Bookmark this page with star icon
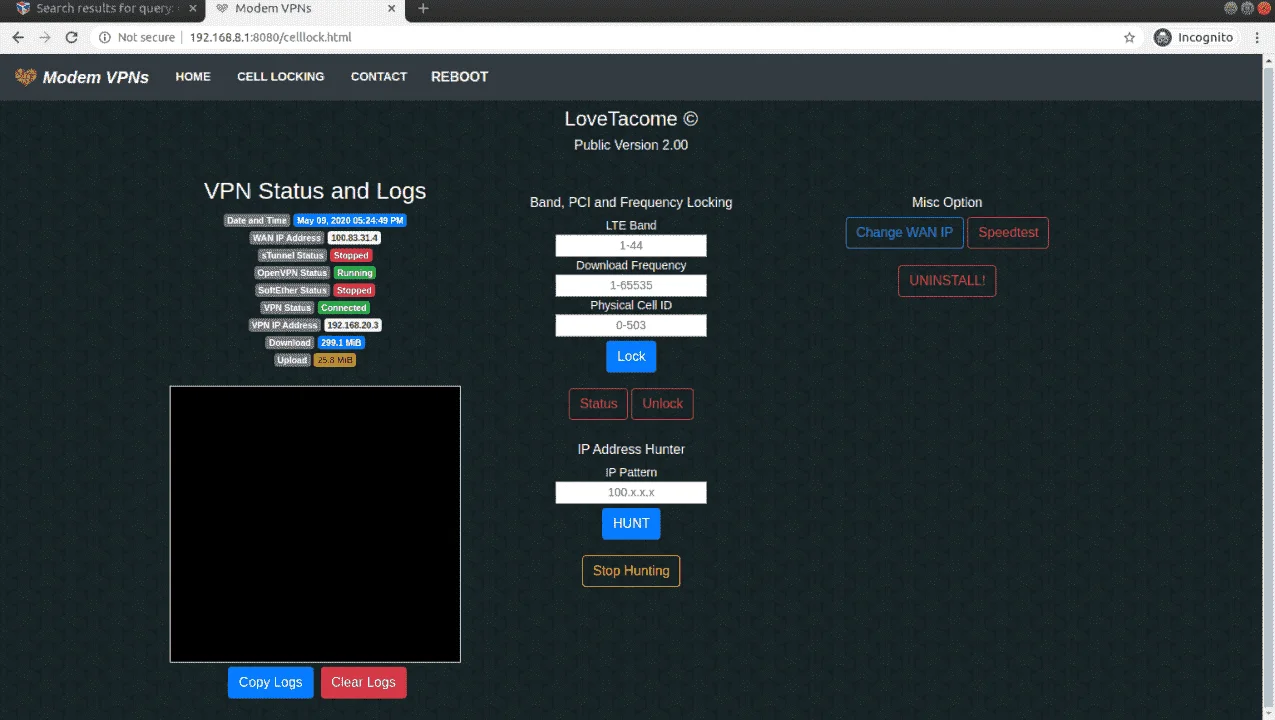The image size is (1275, 720). pyautogui.click(x=1129, y=37)
